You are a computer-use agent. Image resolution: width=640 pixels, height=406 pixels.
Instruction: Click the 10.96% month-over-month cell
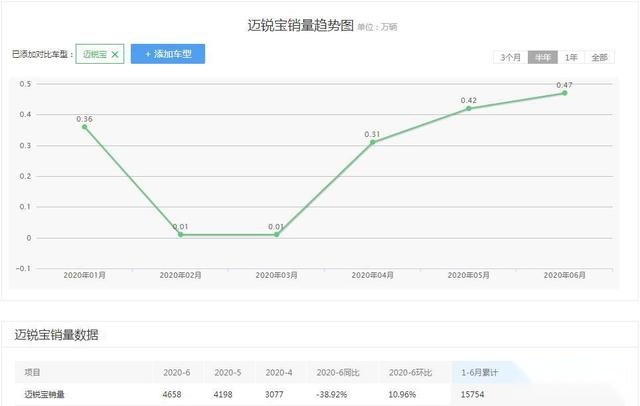click(x=402, y=395)
